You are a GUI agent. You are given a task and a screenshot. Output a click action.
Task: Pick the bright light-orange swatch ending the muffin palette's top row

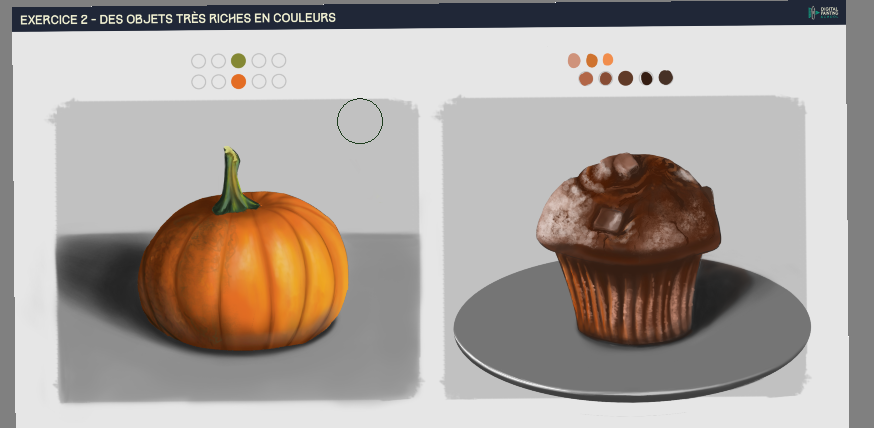pos(608,60)
